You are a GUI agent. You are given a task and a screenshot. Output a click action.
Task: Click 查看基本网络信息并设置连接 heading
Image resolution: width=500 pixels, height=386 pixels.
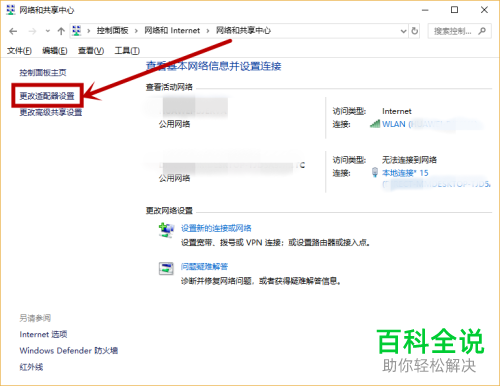214,66
